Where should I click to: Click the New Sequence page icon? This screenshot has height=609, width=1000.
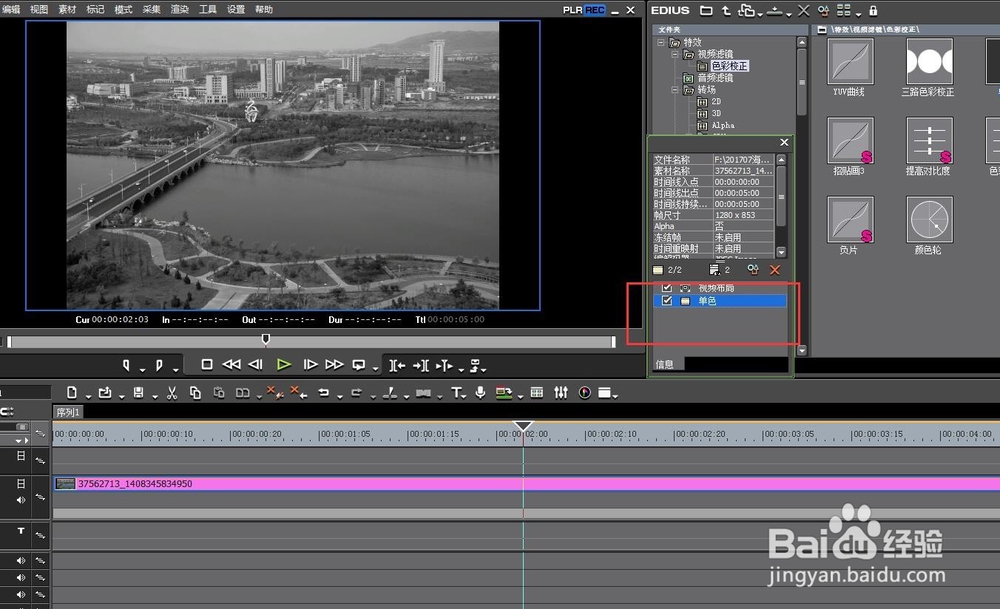pos(72,393)
